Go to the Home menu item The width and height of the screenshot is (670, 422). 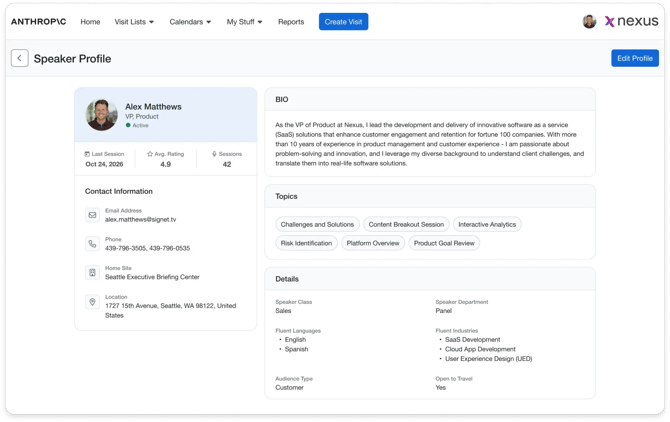pos(90,21)
